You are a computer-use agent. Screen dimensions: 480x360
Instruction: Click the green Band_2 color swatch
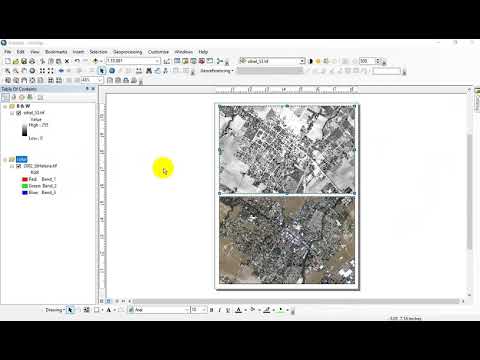[x=25, y=186]
